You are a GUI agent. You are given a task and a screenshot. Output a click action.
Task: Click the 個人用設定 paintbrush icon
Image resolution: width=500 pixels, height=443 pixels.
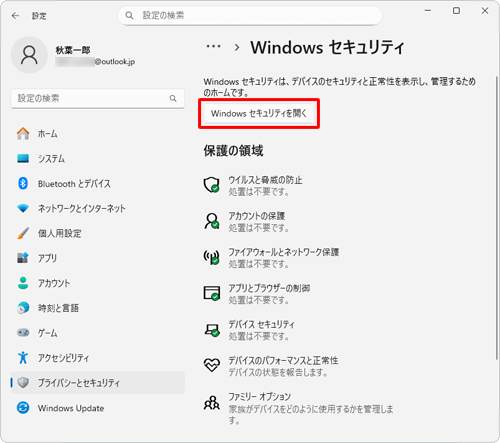coord(23,233)
